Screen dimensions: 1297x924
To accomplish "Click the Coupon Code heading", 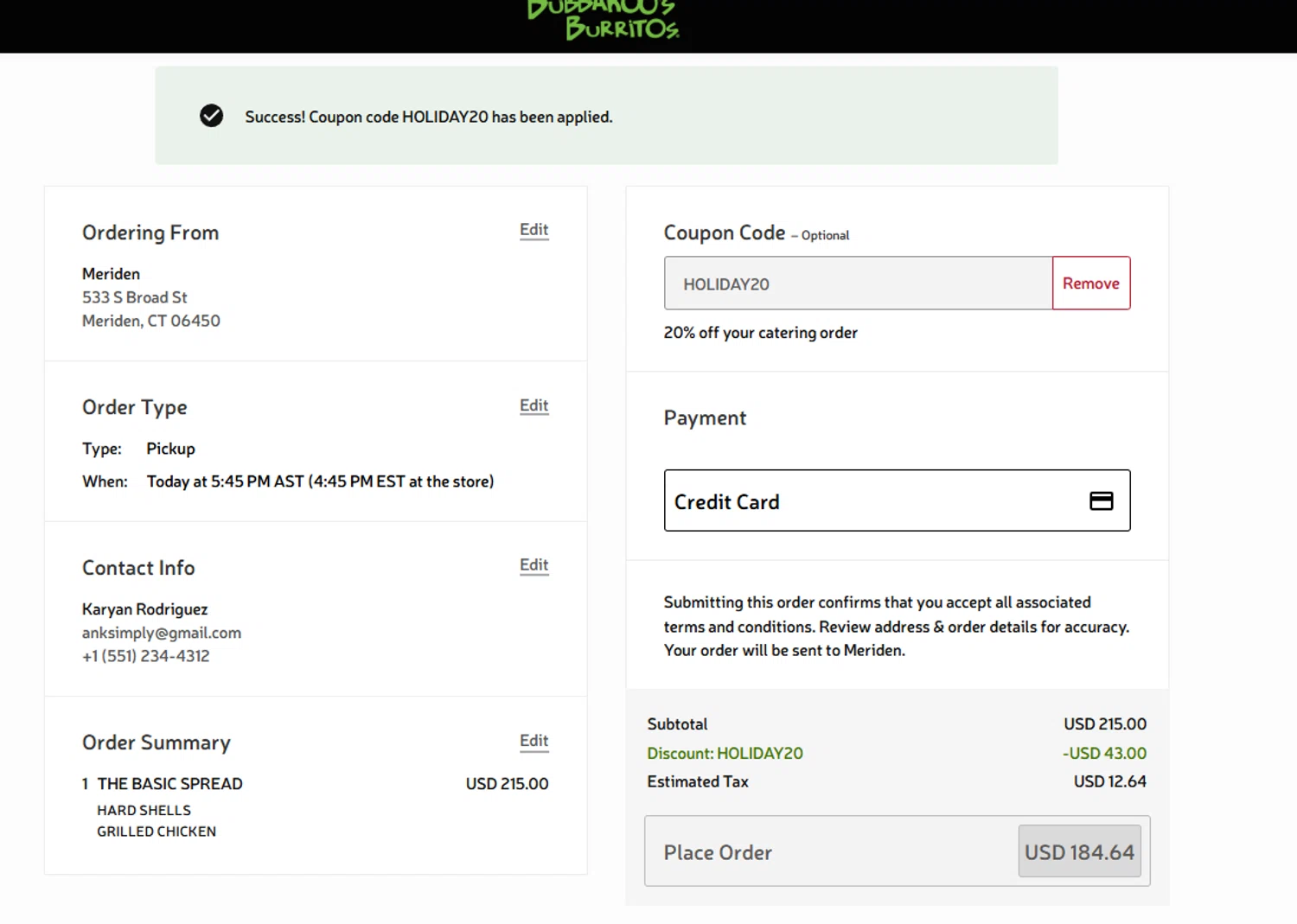I will coord(725,233).
